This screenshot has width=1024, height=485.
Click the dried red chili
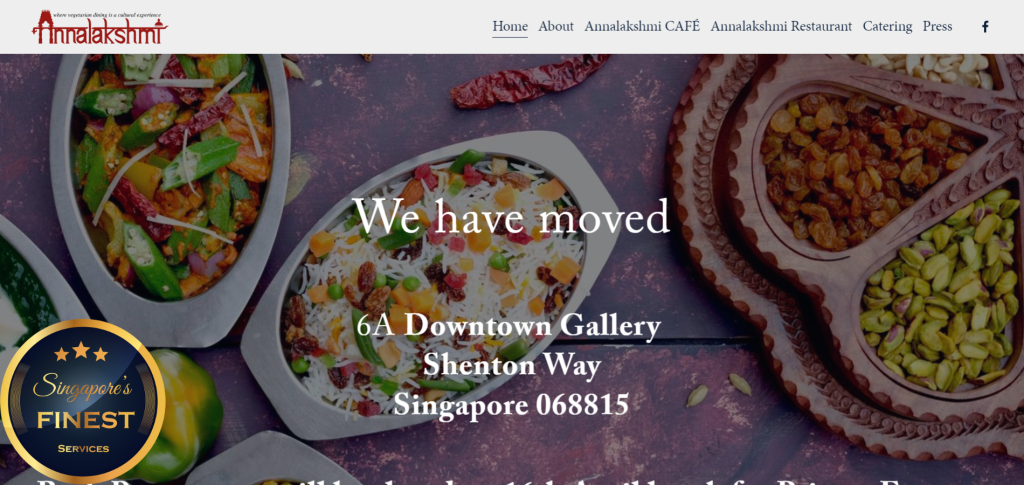pos(529,80)
